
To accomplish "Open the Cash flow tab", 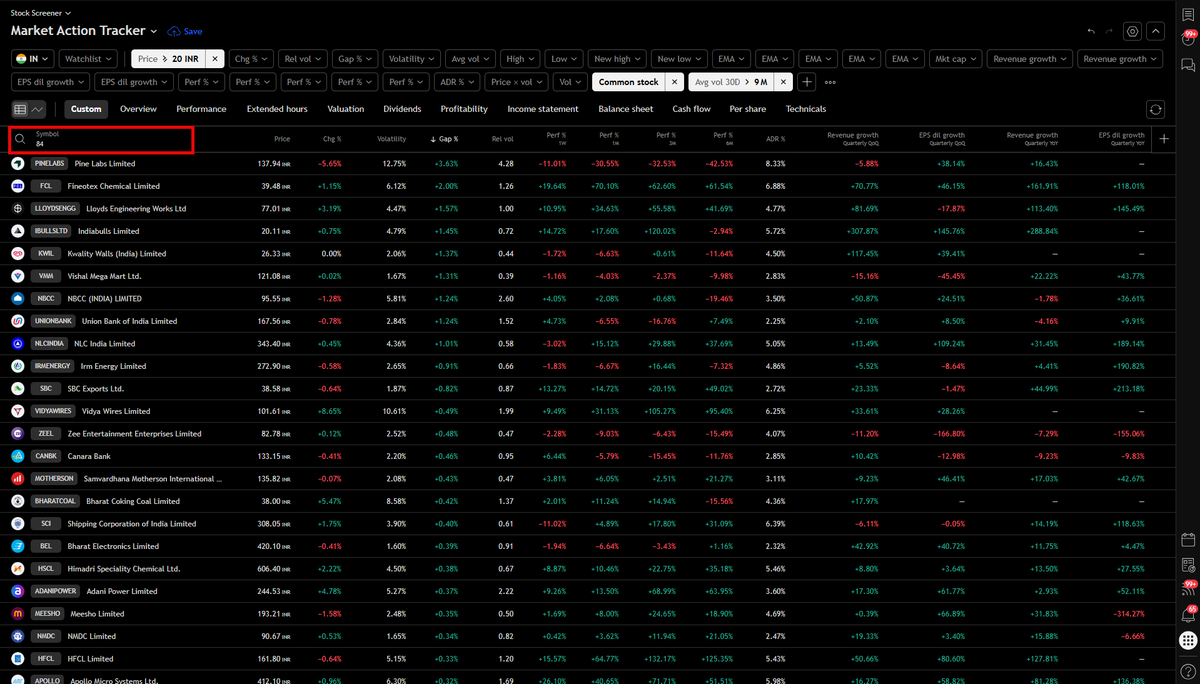I will point(692,109).
